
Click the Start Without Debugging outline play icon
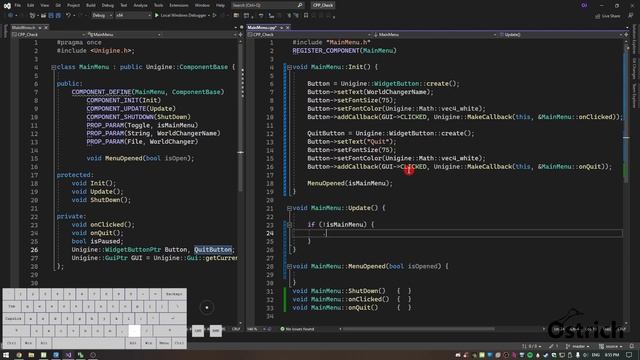[214, 16]
